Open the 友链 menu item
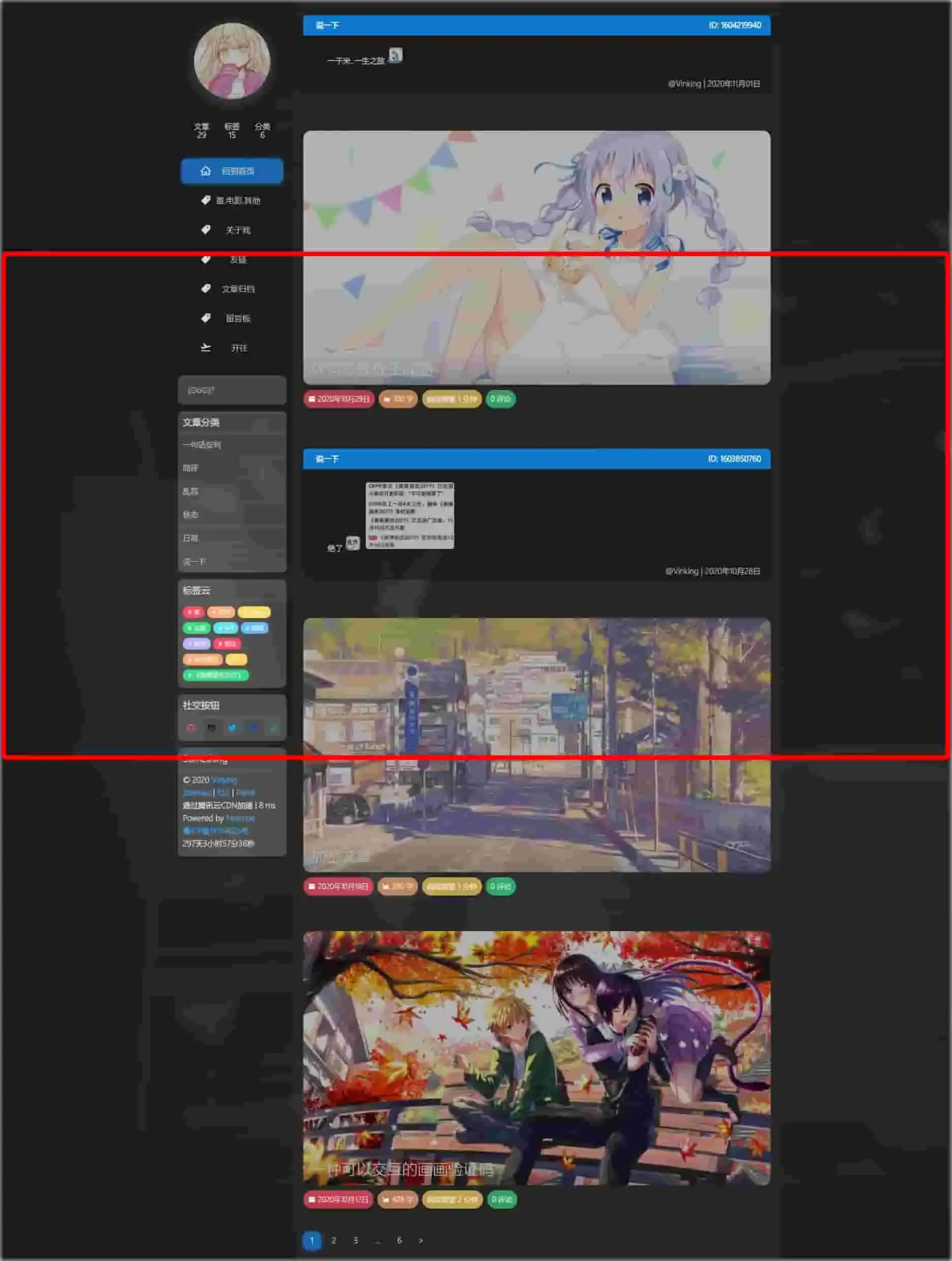The width and height of the screenshot is (952, 1261). pos(238,260)
